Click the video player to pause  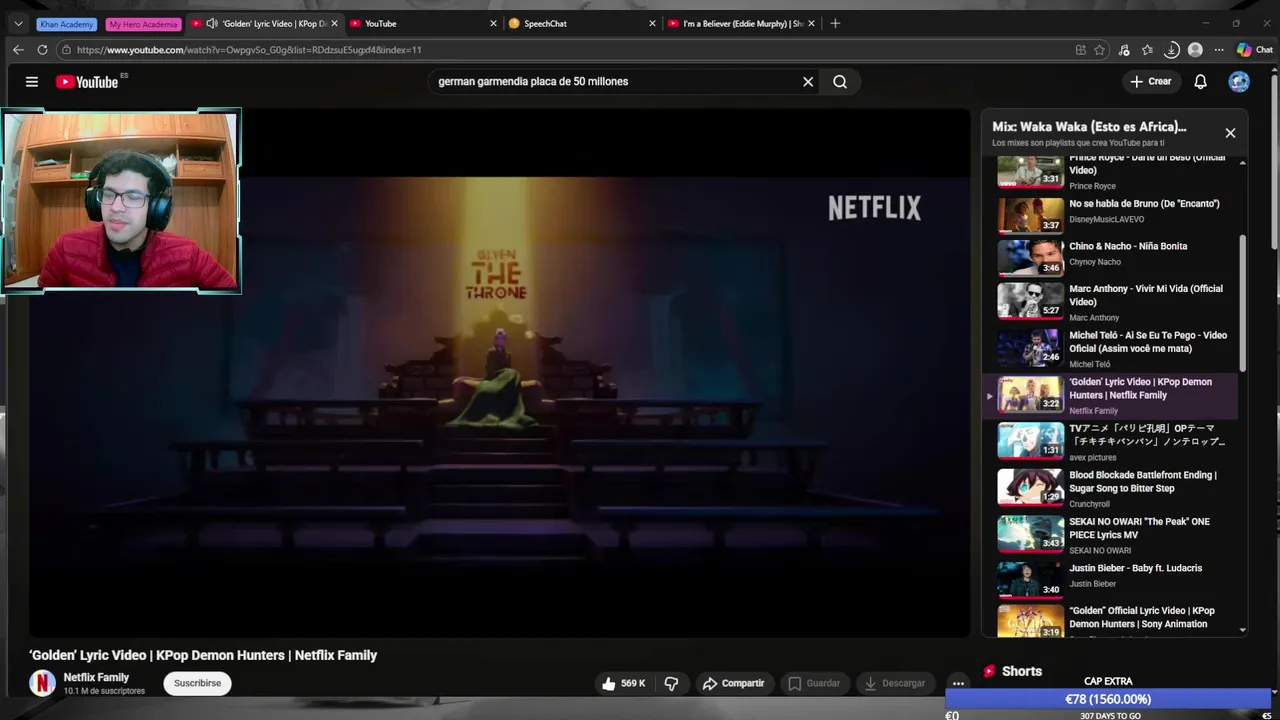(500, 372)
